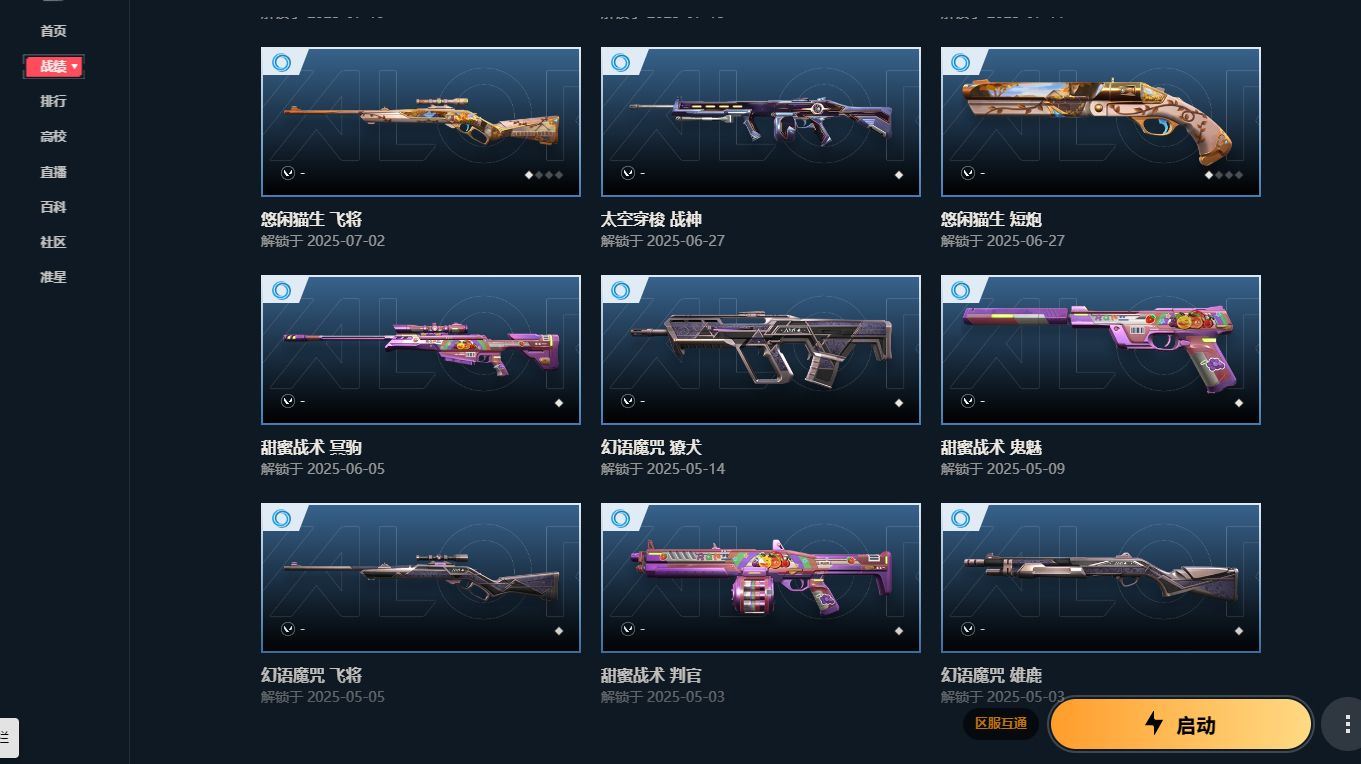Select level diamonds on 悠闲猫生 短炮 card
1361x764 pixels.
click(x=1223, y=174)
